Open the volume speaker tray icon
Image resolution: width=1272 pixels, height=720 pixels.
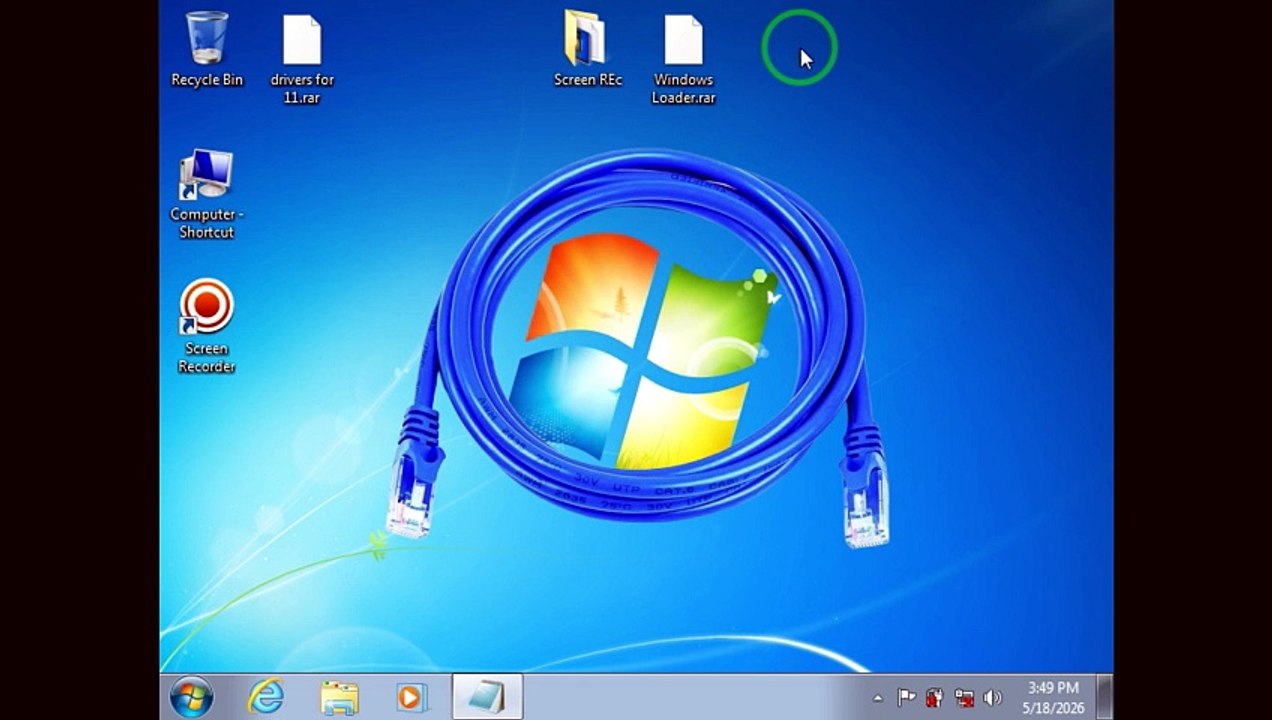992,697
